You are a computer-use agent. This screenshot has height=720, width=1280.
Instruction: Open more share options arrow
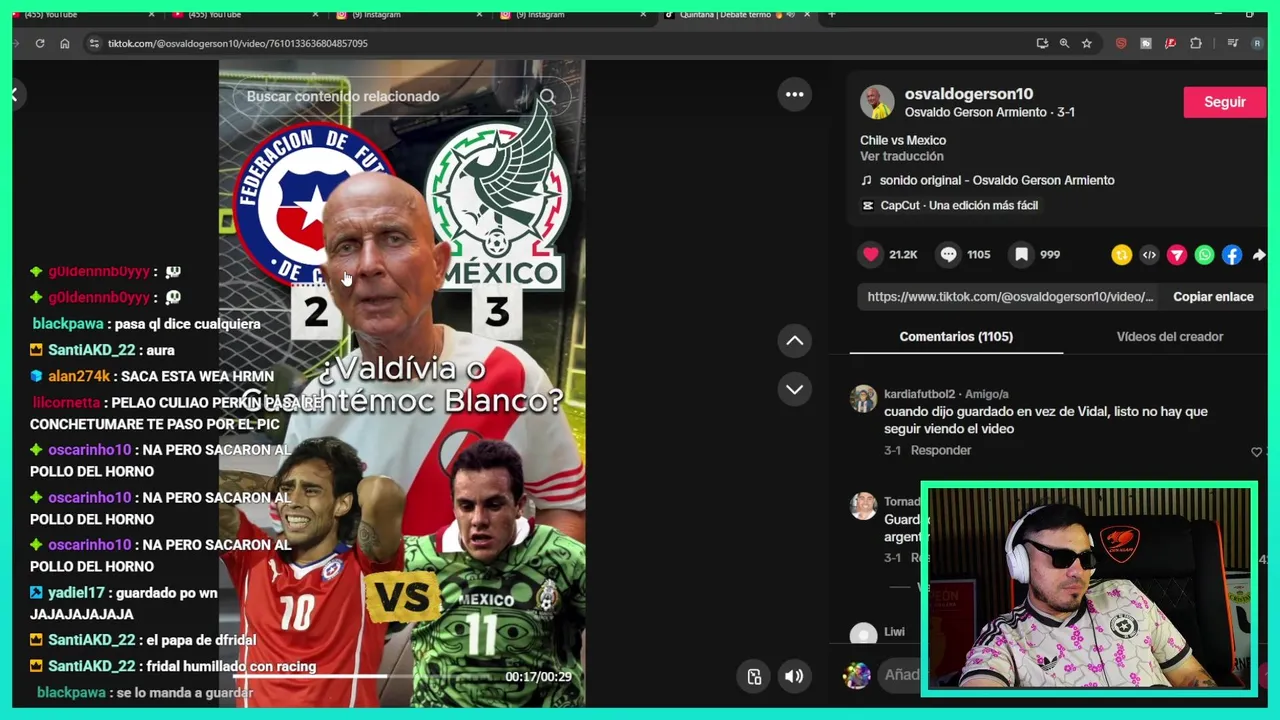[1259, 255]
